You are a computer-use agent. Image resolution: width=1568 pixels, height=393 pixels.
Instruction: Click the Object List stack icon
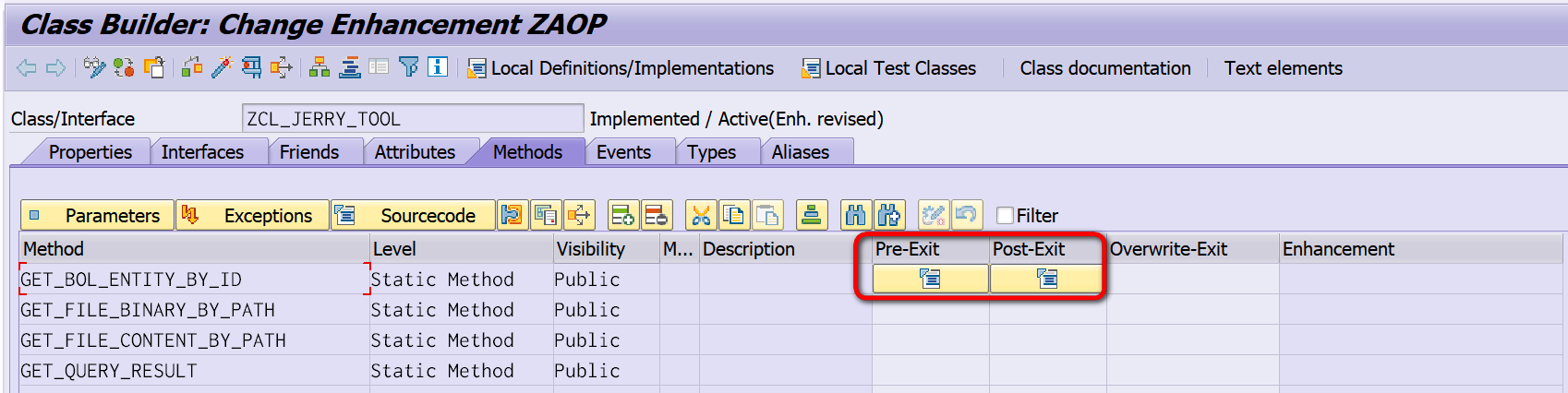pyautogui.click(x=350, y=67)
